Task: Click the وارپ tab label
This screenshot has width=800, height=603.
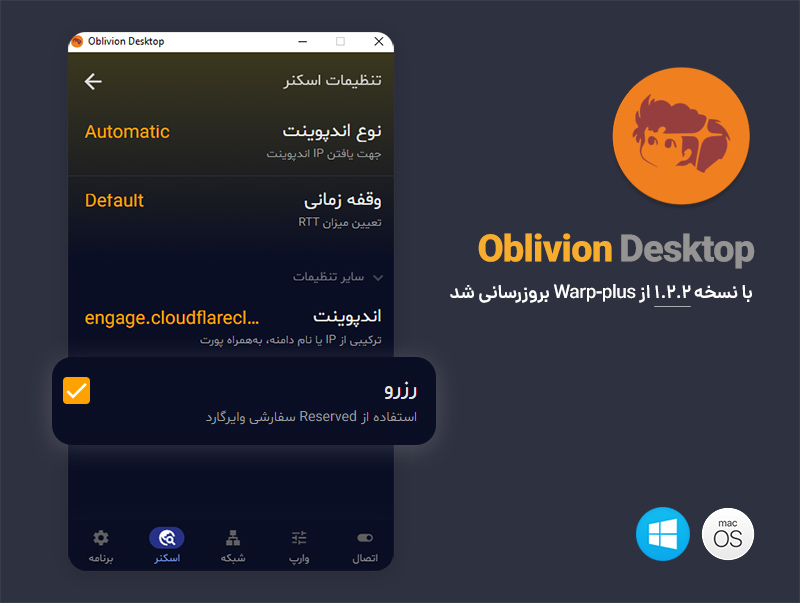Action: pos(299,559)
